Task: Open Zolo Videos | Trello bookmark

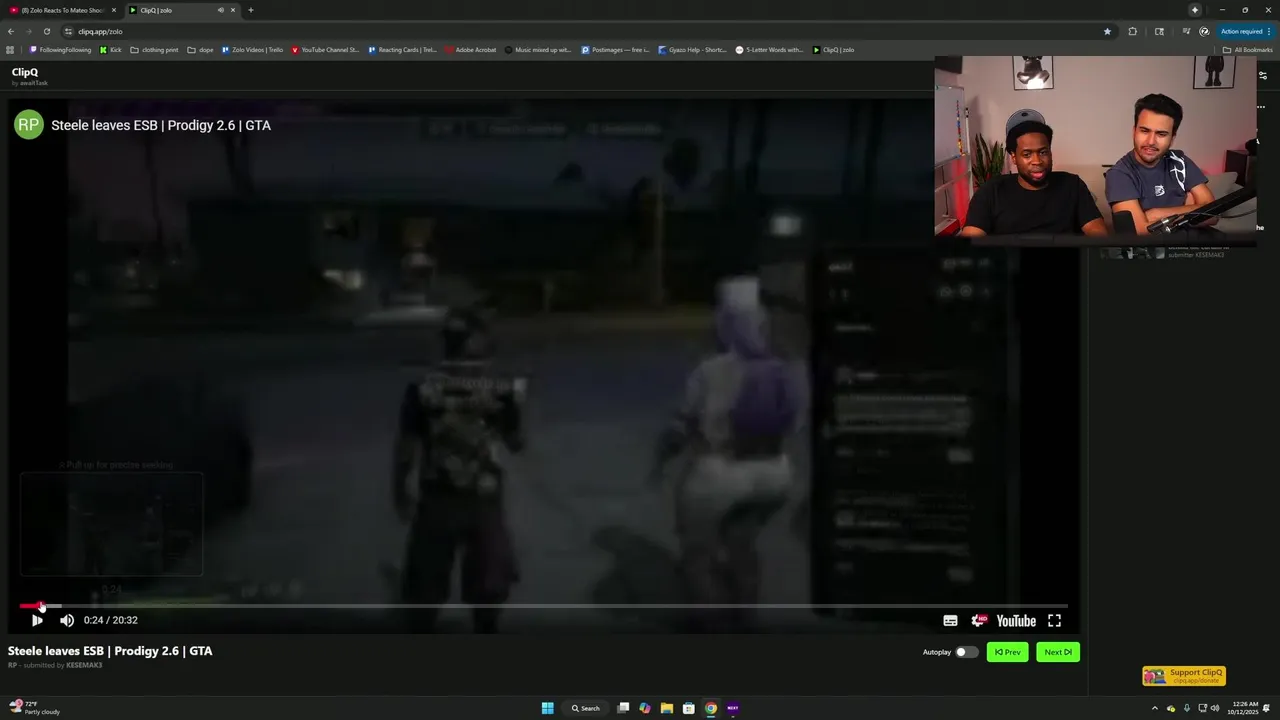Action: pyautogui.click(x=252, y=50)
